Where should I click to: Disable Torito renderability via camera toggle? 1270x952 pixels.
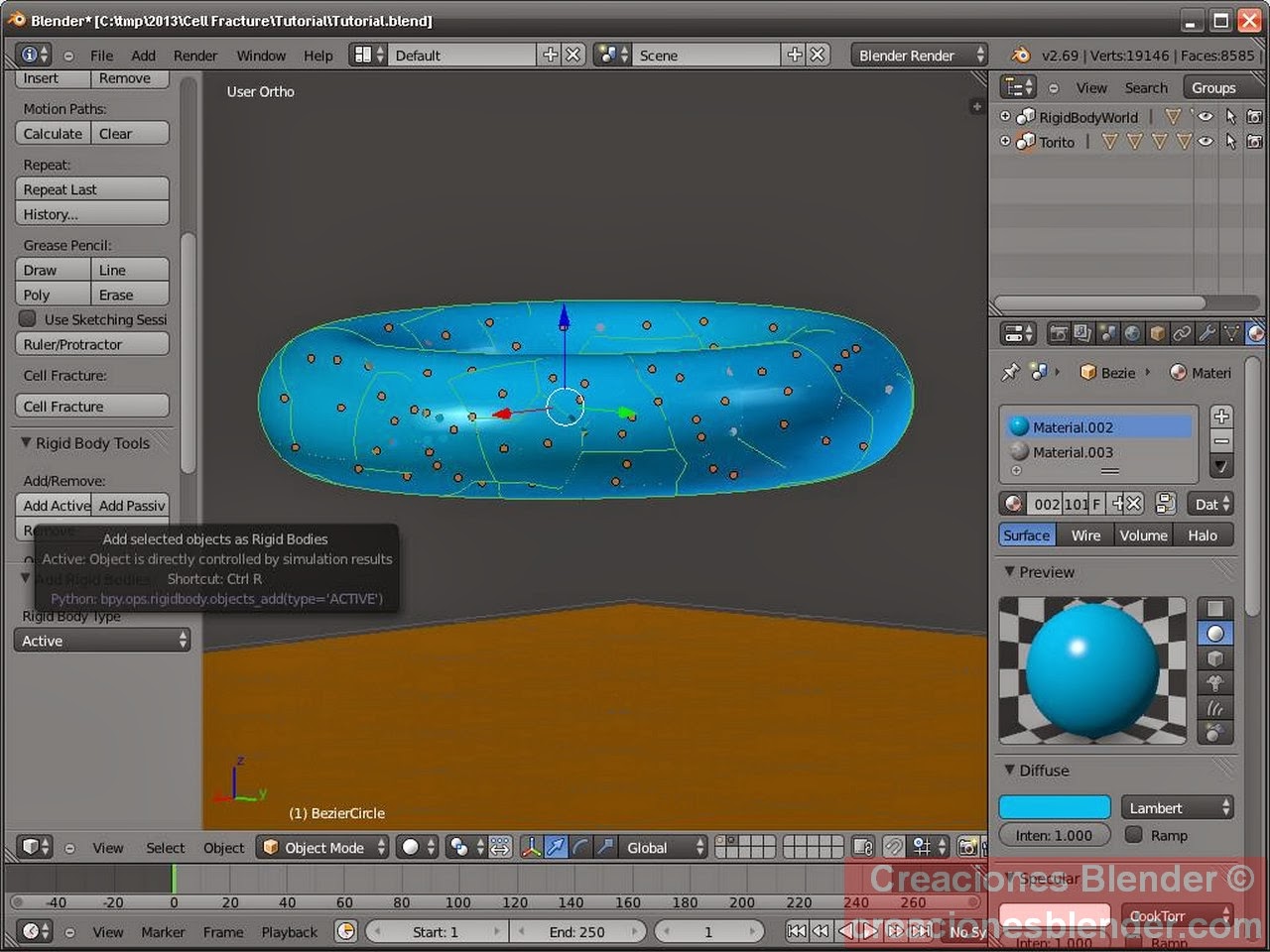[1254, 141]
